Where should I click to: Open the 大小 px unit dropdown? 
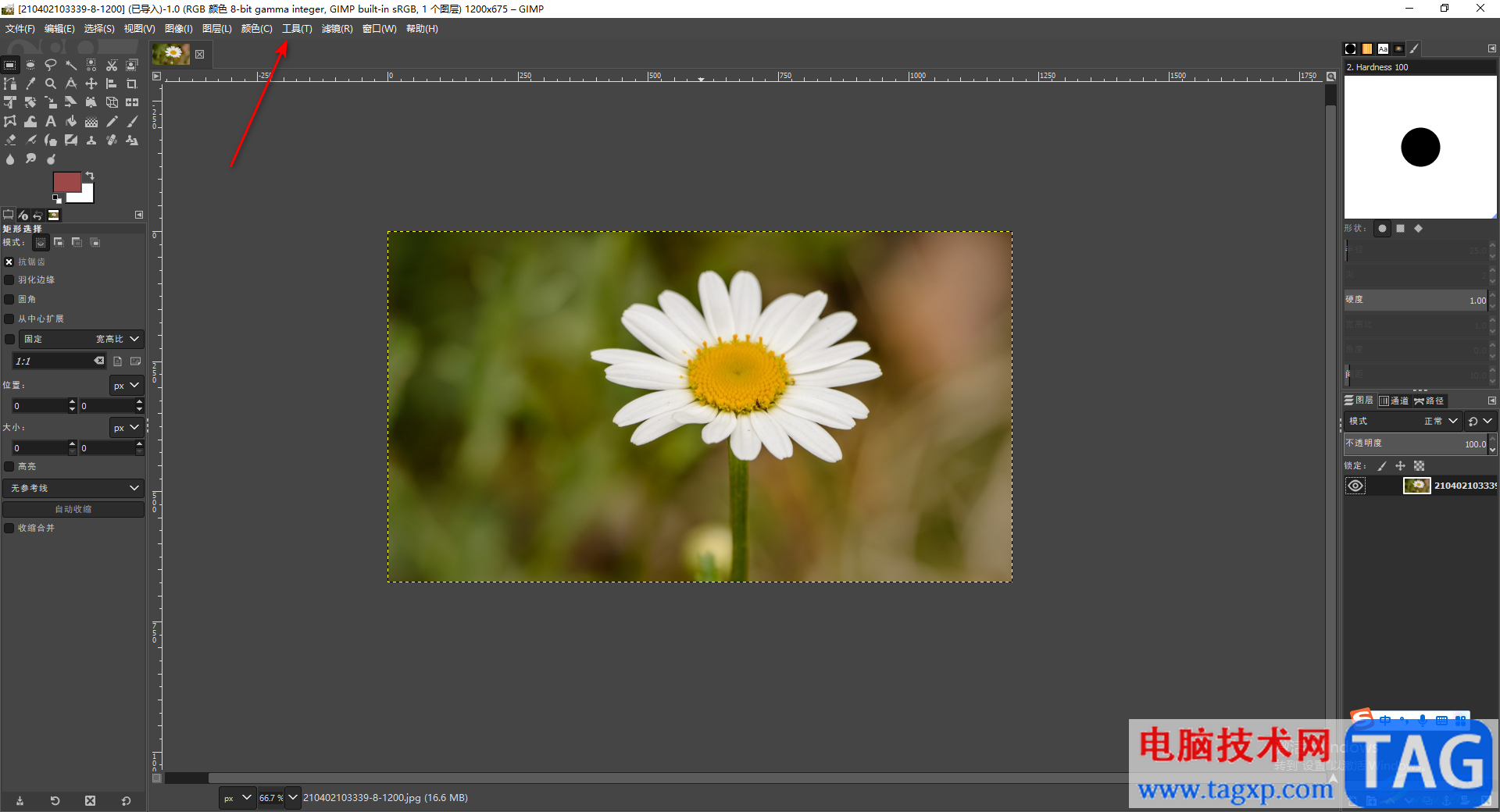coord(127,428)
